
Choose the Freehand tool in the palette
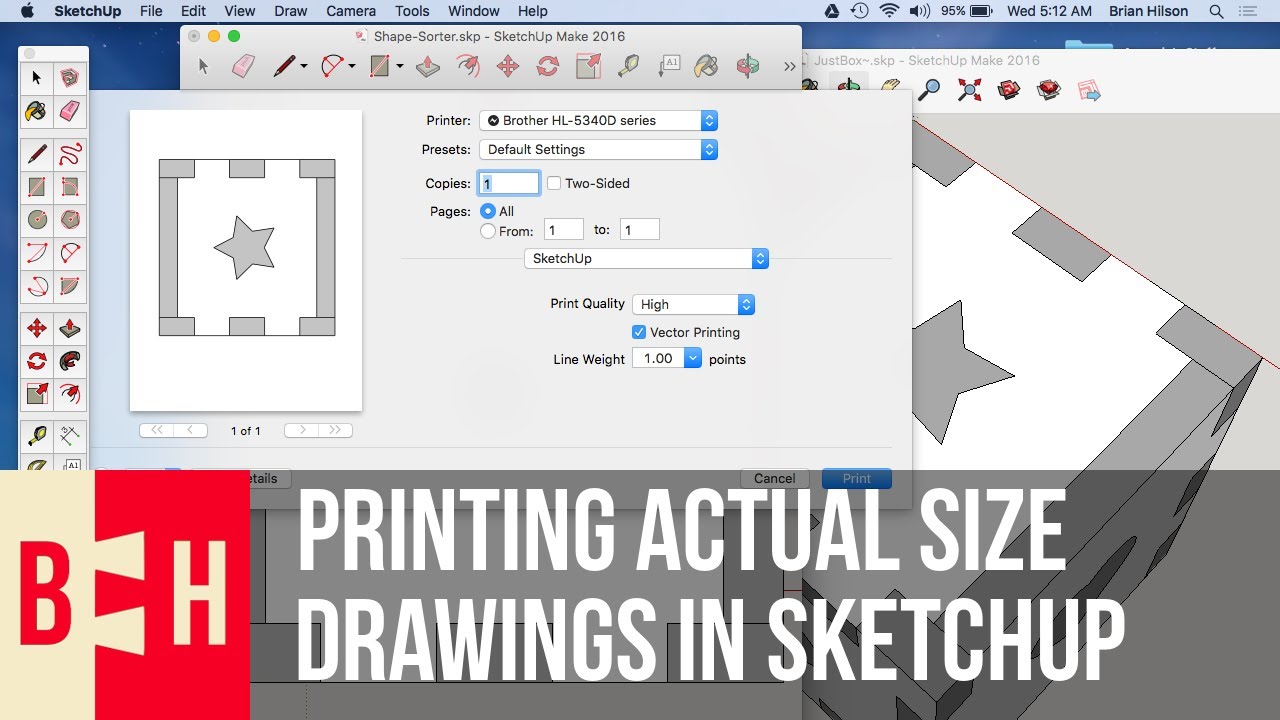(x=69, y=154)
